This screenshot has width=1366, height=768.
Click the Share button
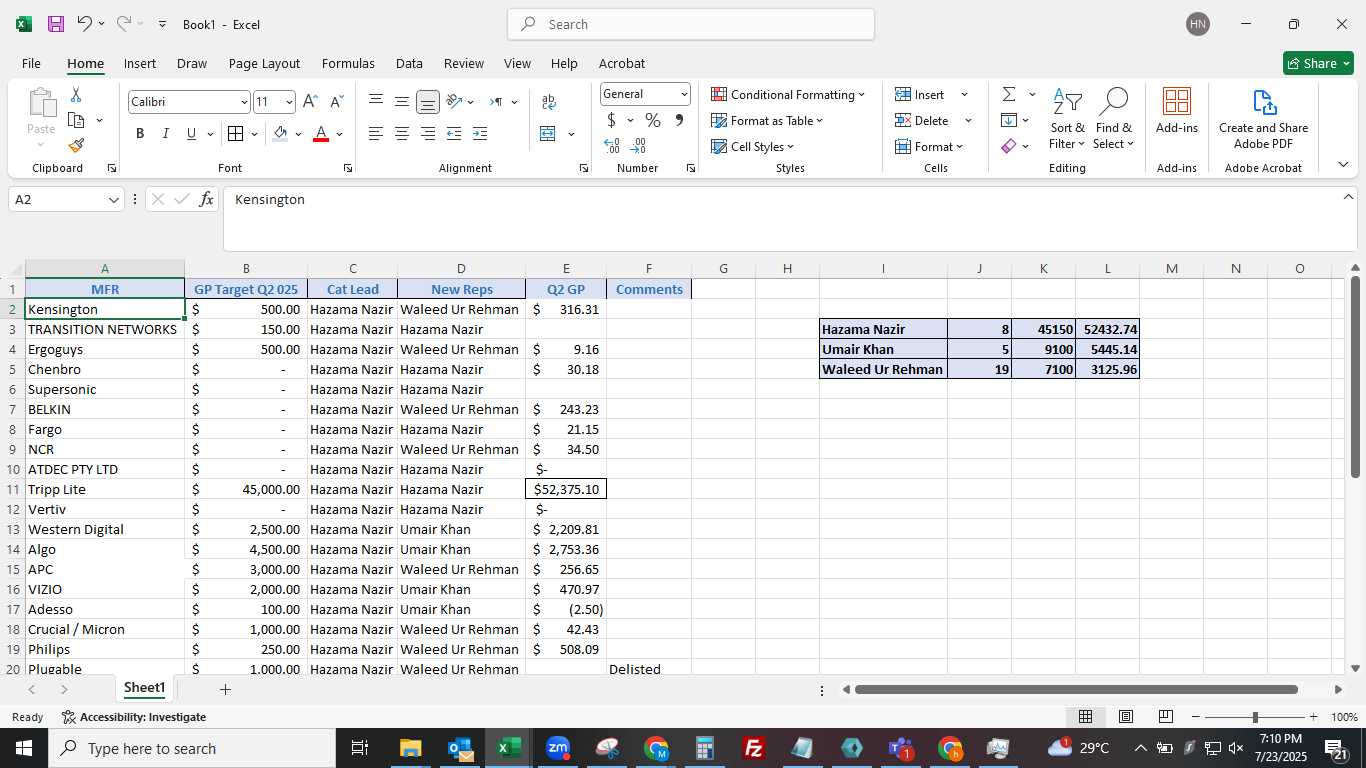click(1318, 63)
